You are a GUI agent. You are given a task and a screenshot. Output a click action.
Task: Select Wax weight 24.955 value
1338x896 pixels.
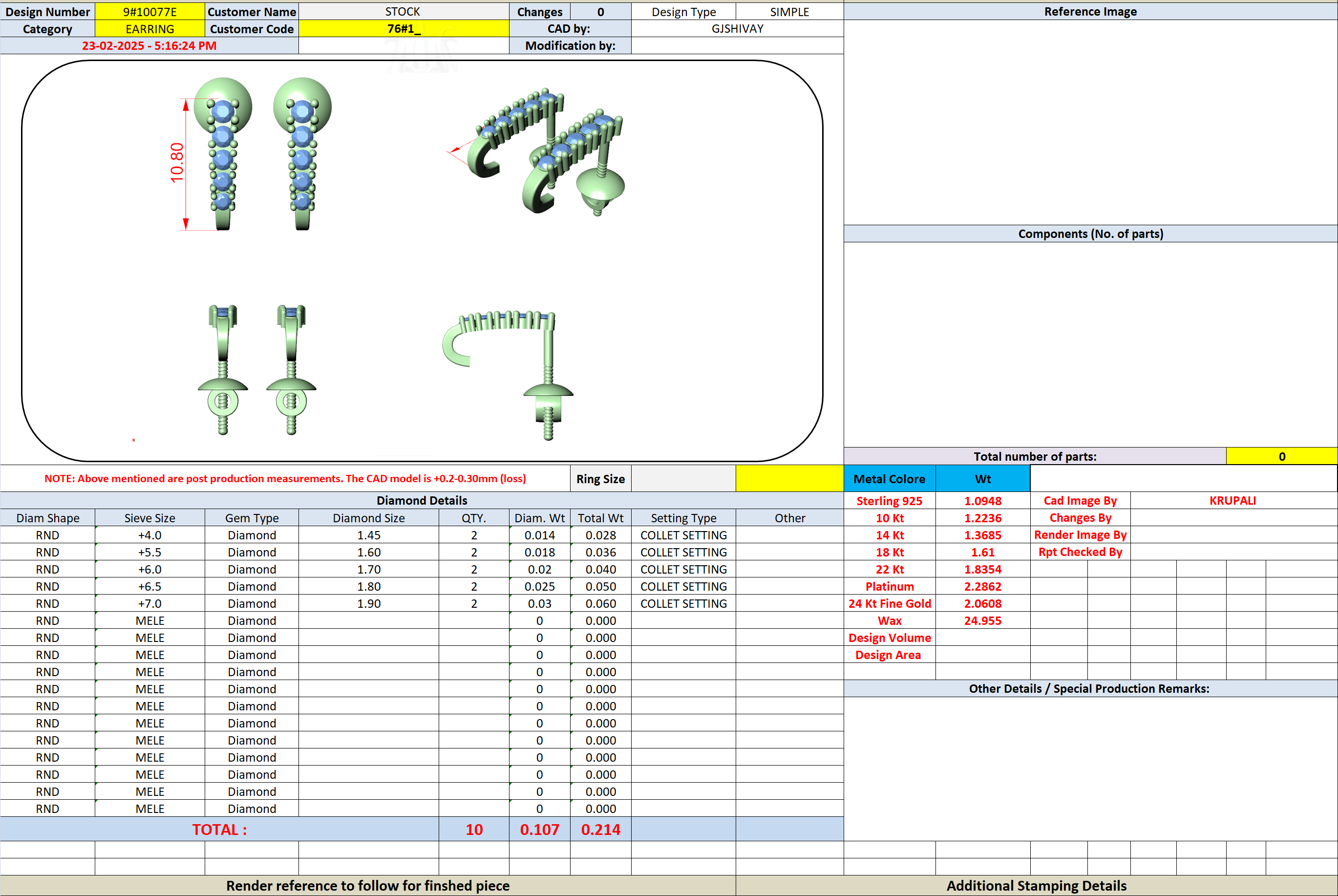tap(983, 620)
